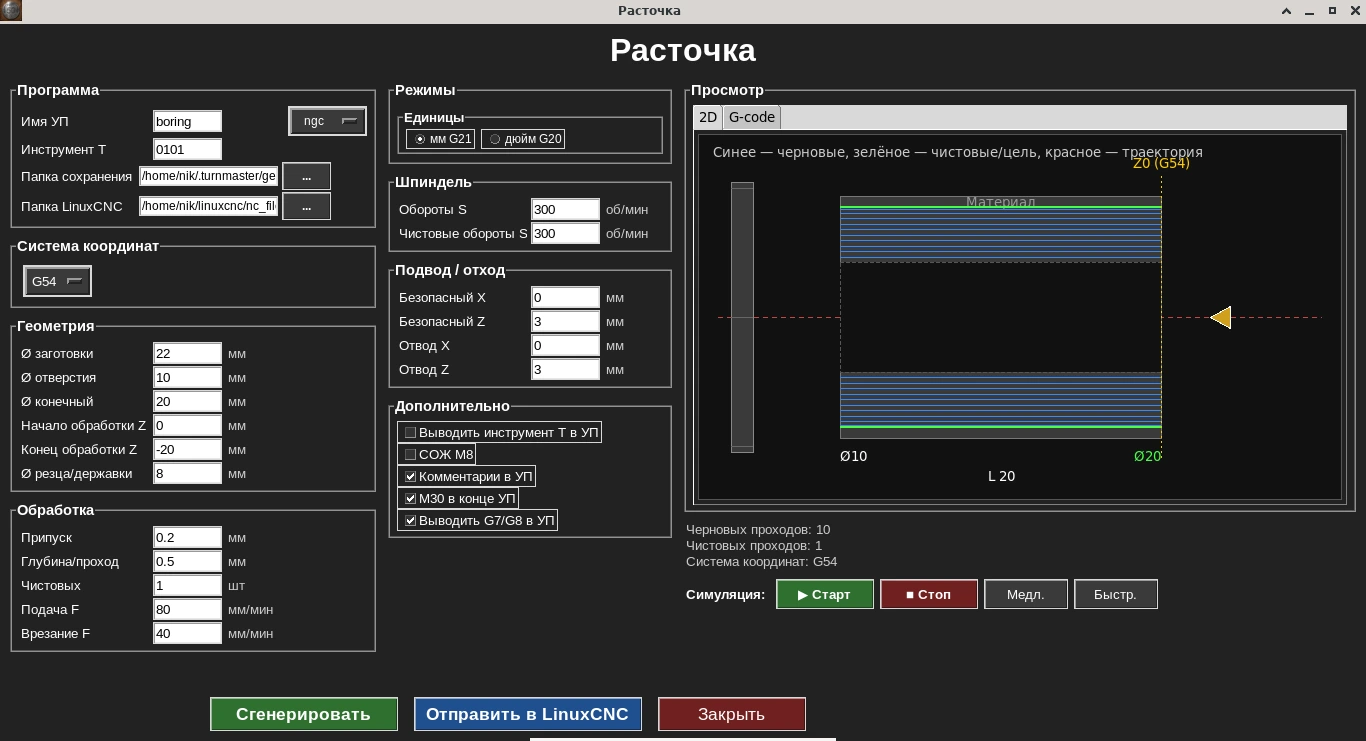Click the Папка LinuxCNC path field

[209, 206]
